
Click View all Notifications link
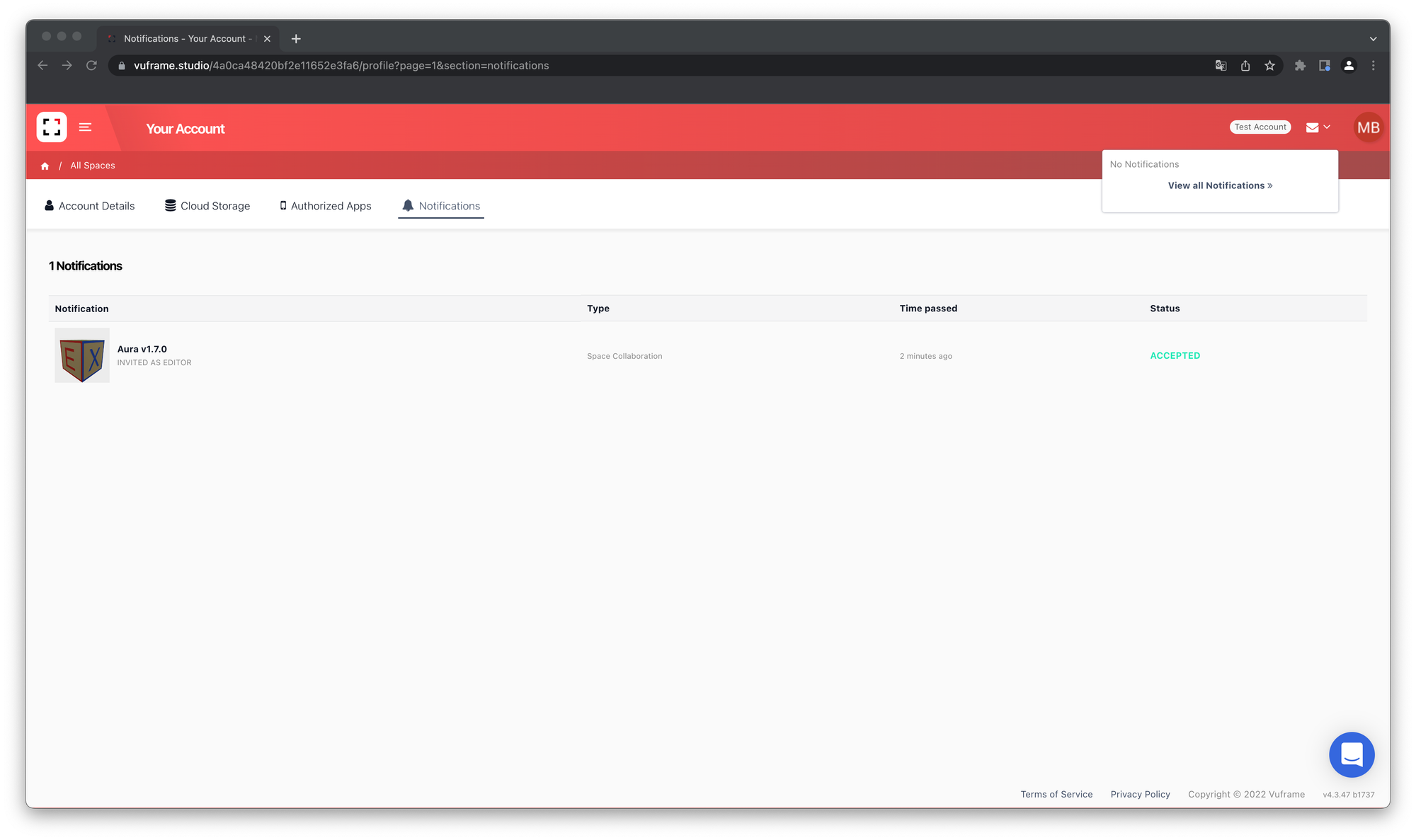point(1220,185)
